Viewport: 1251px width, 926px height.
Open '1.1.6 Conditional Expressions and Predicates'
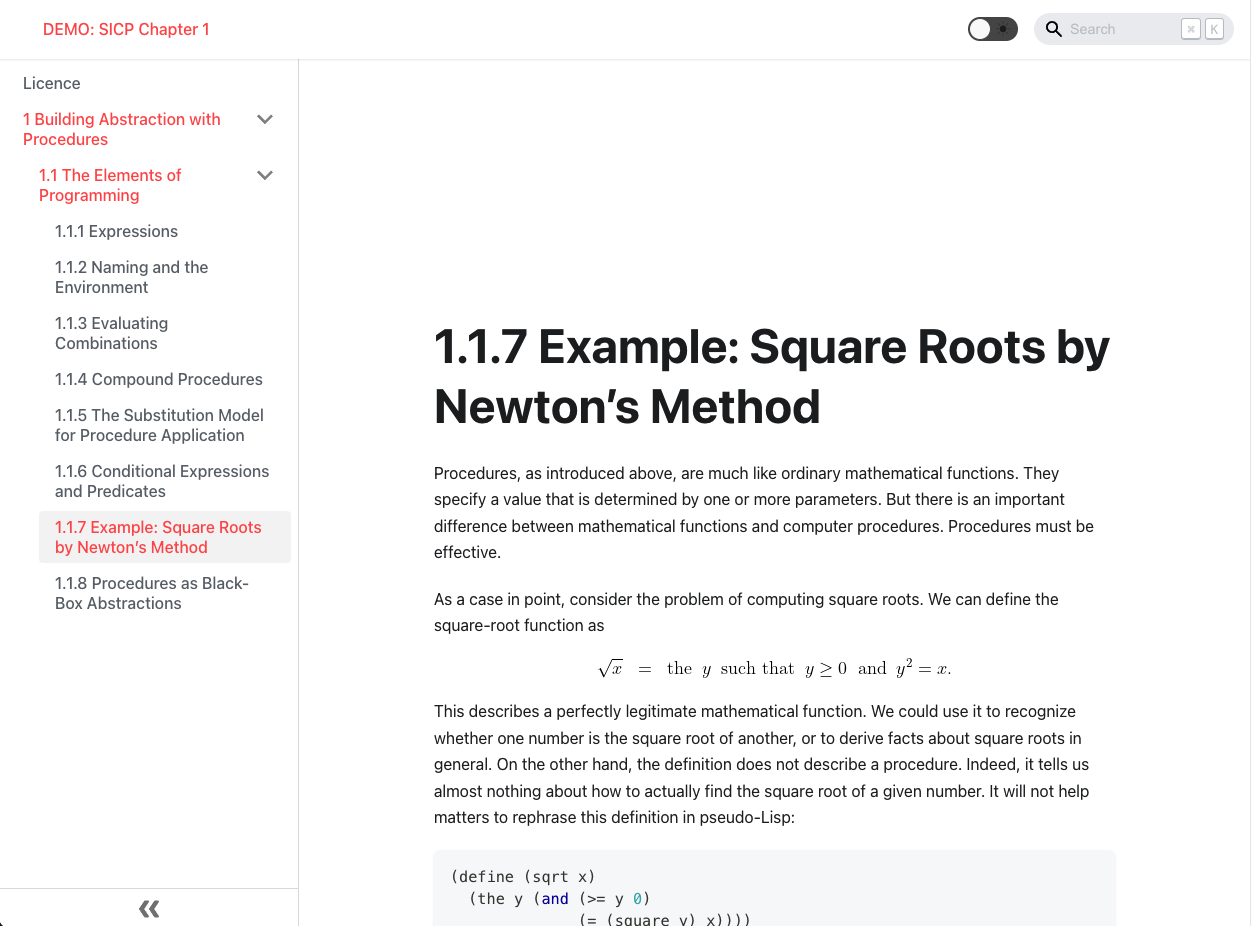click(162, 481)
